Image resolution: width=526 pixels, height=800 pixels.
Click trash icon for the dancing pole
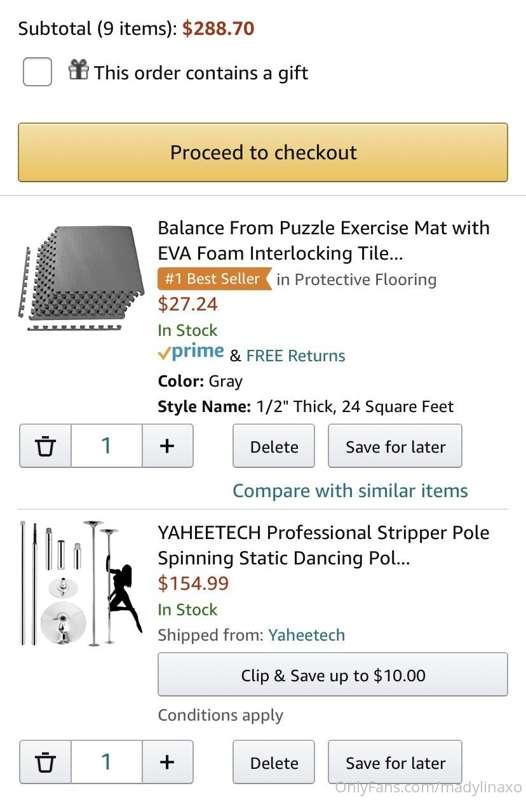click(45, 762)
